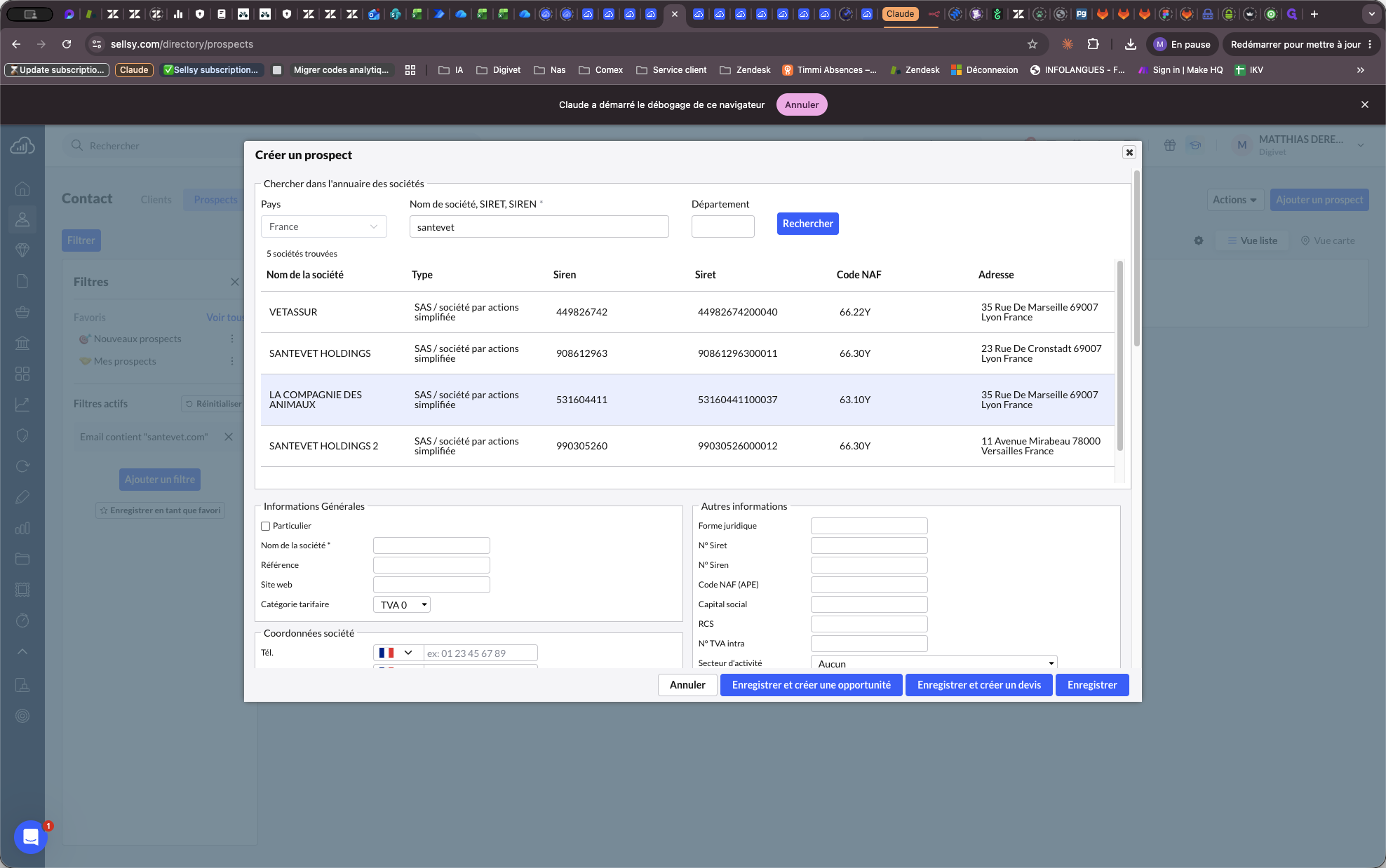
Task: Open the home icon in left sidebar
Action: coord(22,189)
